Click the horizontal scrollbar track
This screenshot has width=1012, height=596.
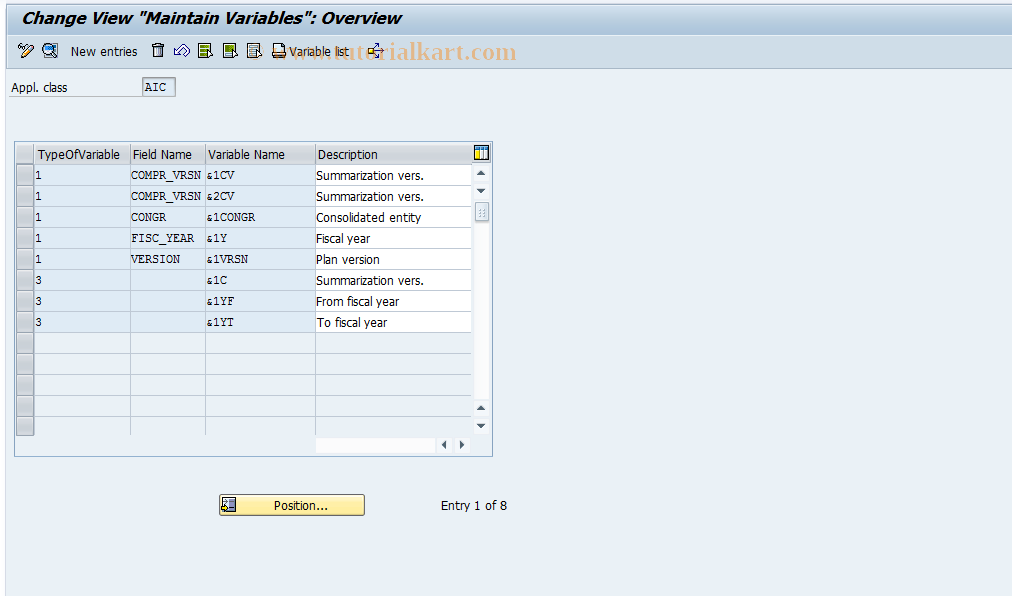pyautogui.click(x=376, y=445)
